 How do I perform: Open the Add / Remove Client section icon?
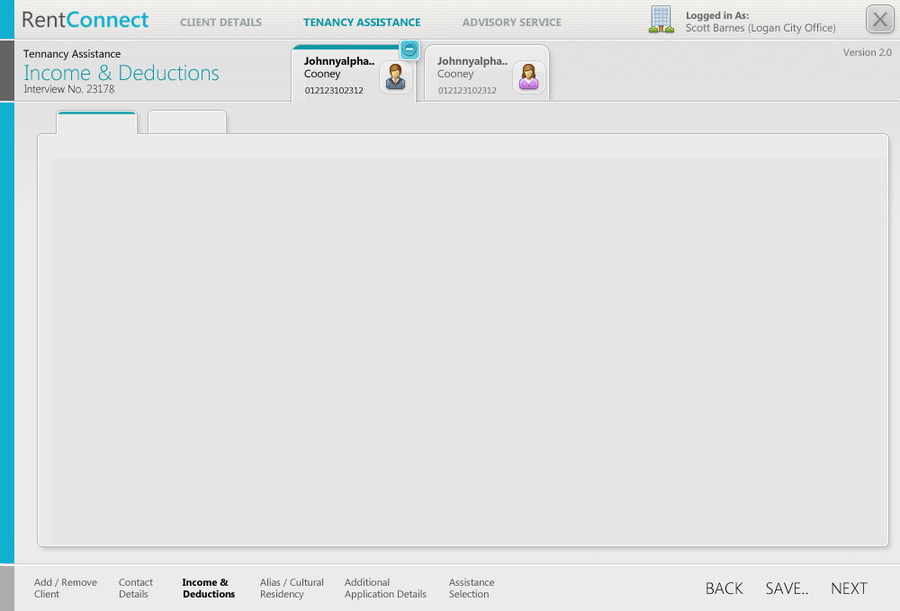coord(66,587)
